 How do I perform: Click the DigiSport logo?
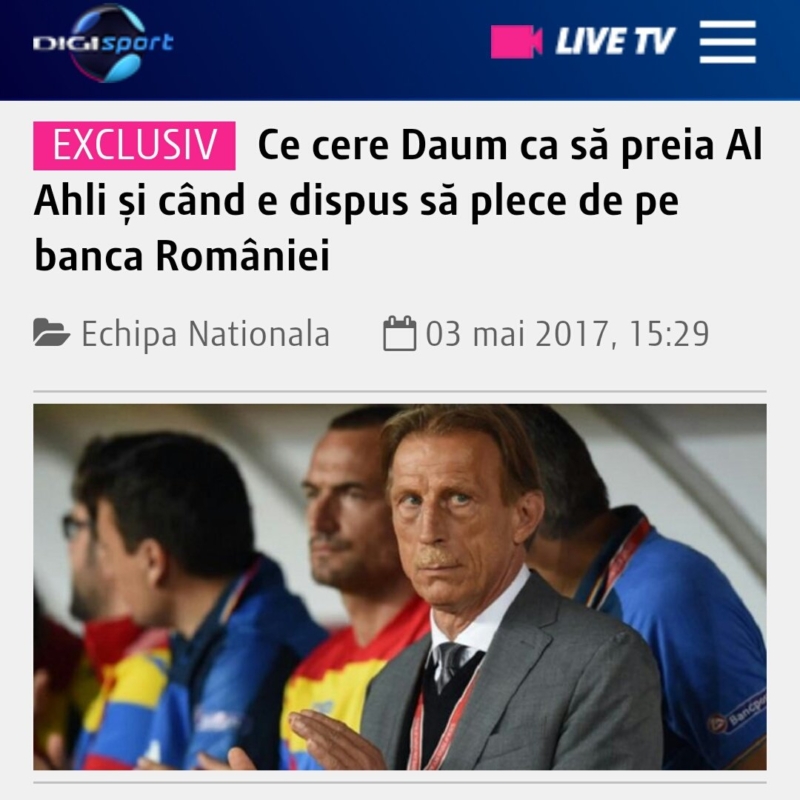pos(103,43)
